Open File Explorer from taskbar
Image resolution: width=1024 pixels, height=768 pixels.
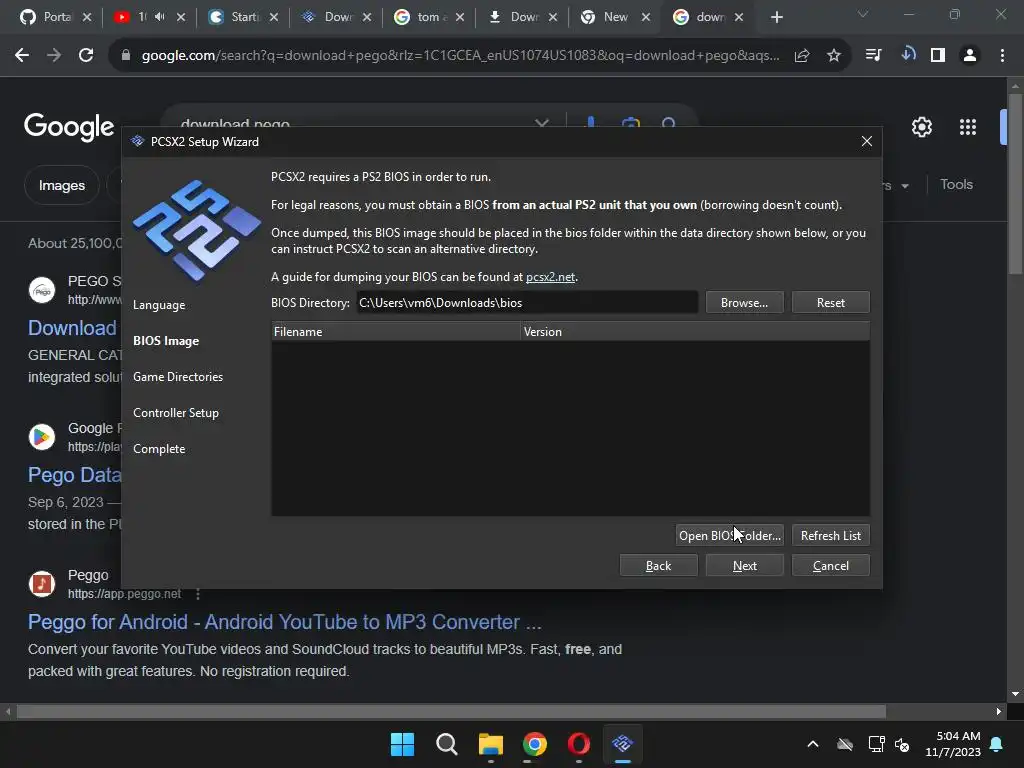[490, 744]
